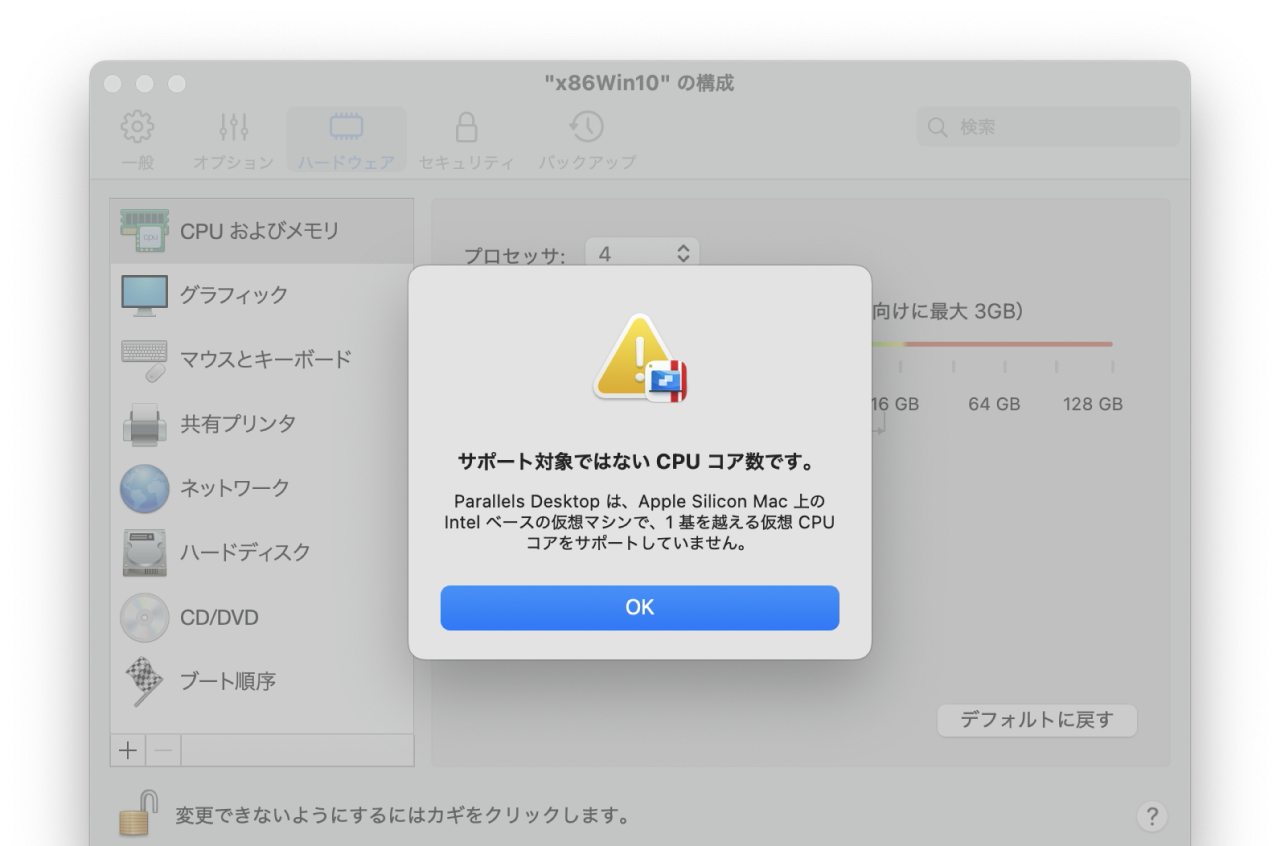Open the オプション tab sliders icon
Viewport: 1280px width, 846px height.
[233, 128]
